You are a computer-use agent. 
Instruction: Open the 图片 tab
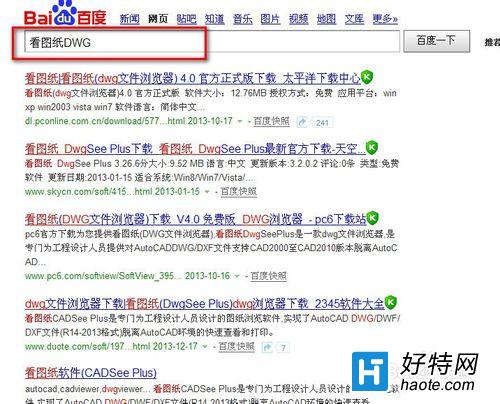[x=270, y=19]
